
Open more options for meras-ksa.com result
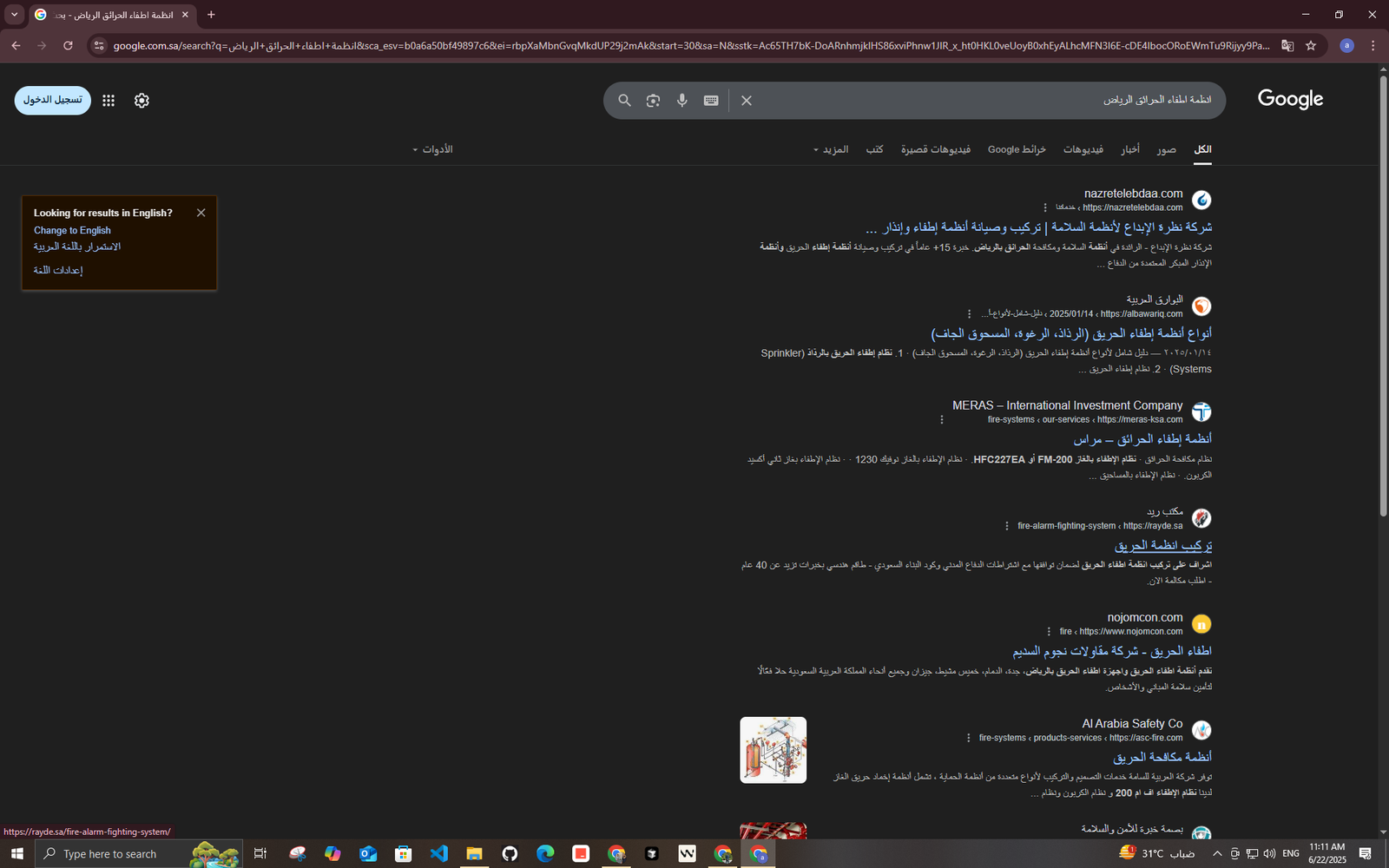tap(942, 419)
